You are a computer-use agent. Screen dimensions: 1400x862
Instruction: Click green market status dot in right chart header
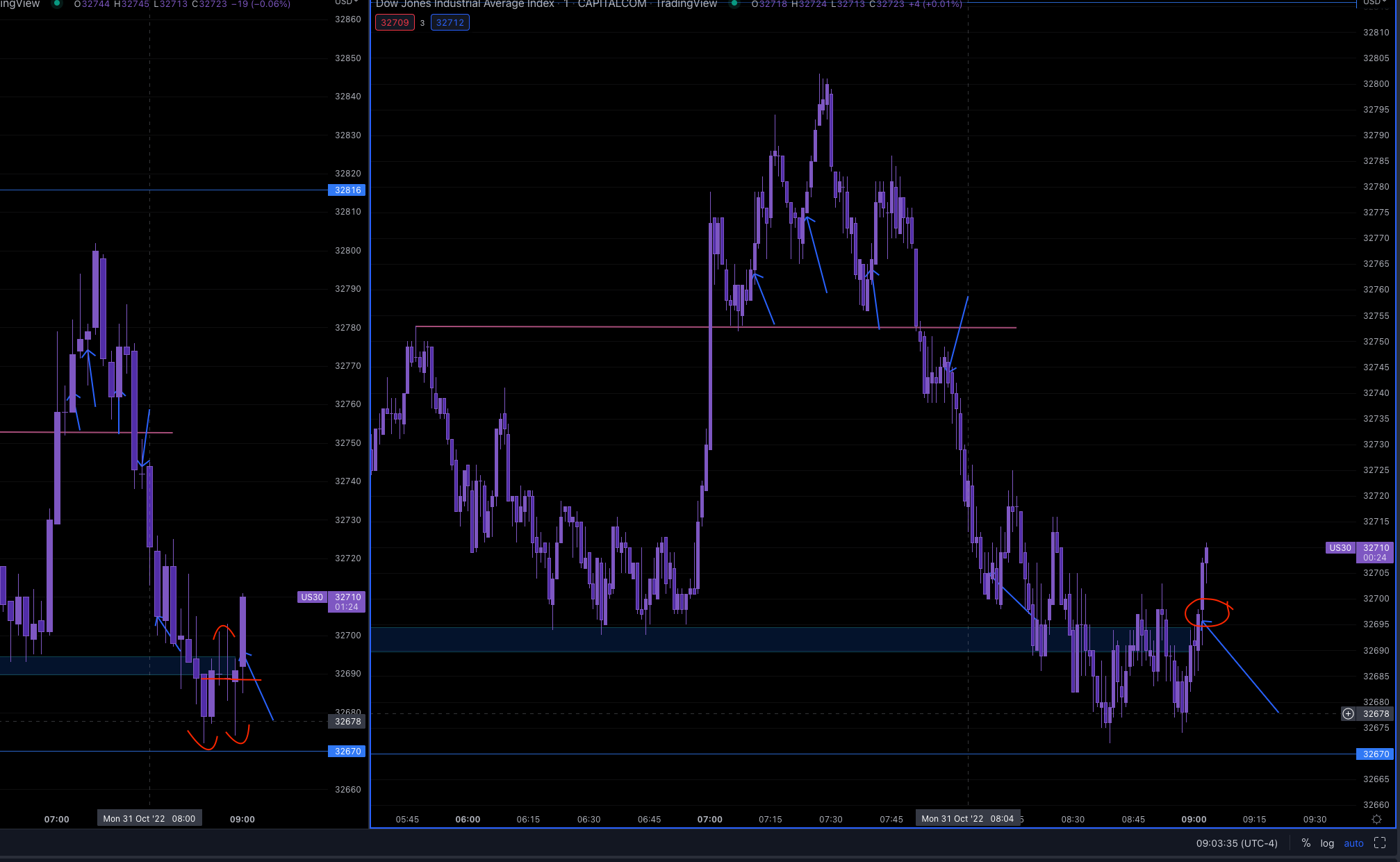point(734,3)
